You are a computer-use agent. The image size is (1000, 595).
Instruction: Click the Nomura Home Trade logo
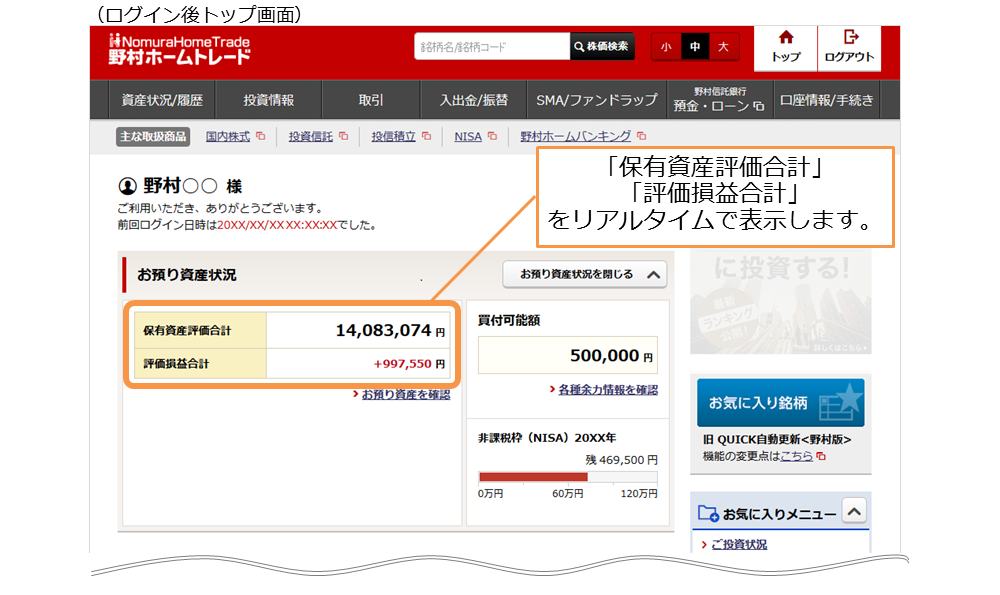179,49
